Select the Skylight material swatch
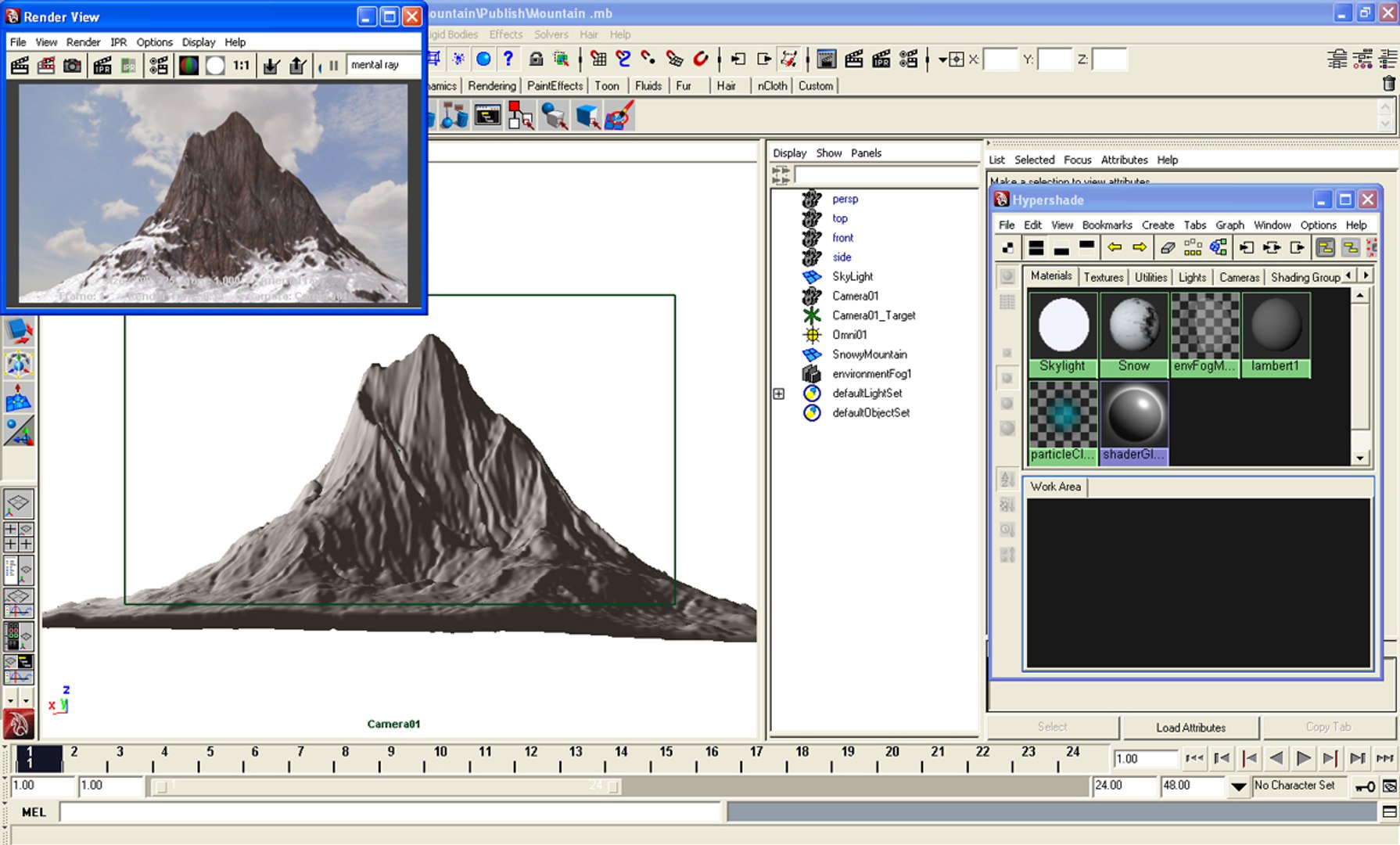 [1062, 334]
